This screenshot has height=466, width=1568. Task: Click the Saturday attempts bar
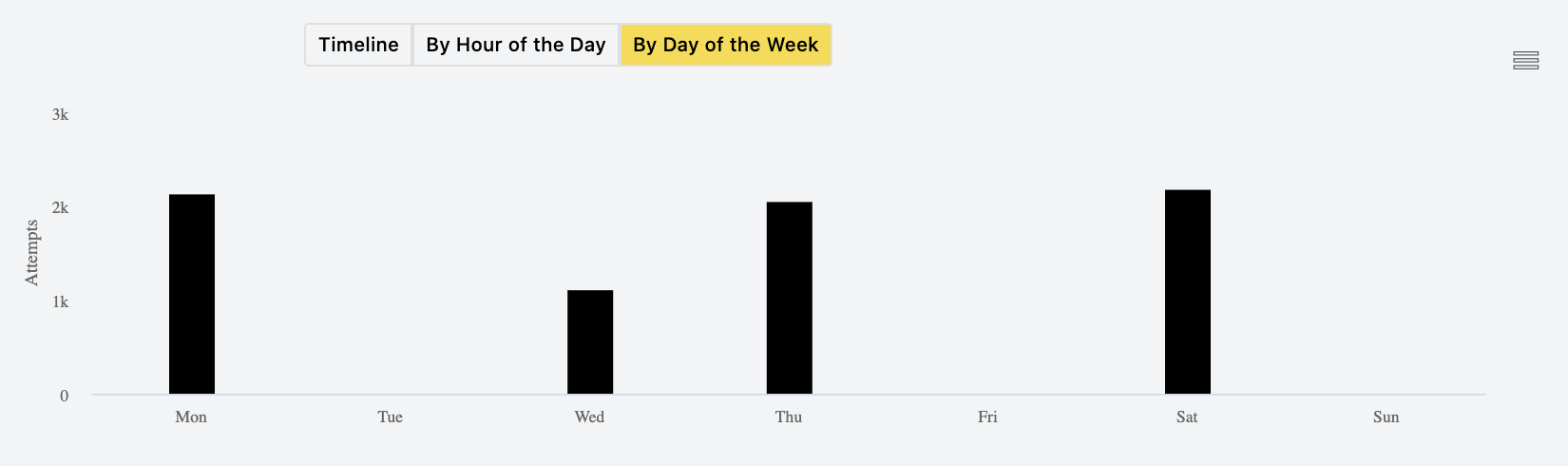(x=1188, y=292)
